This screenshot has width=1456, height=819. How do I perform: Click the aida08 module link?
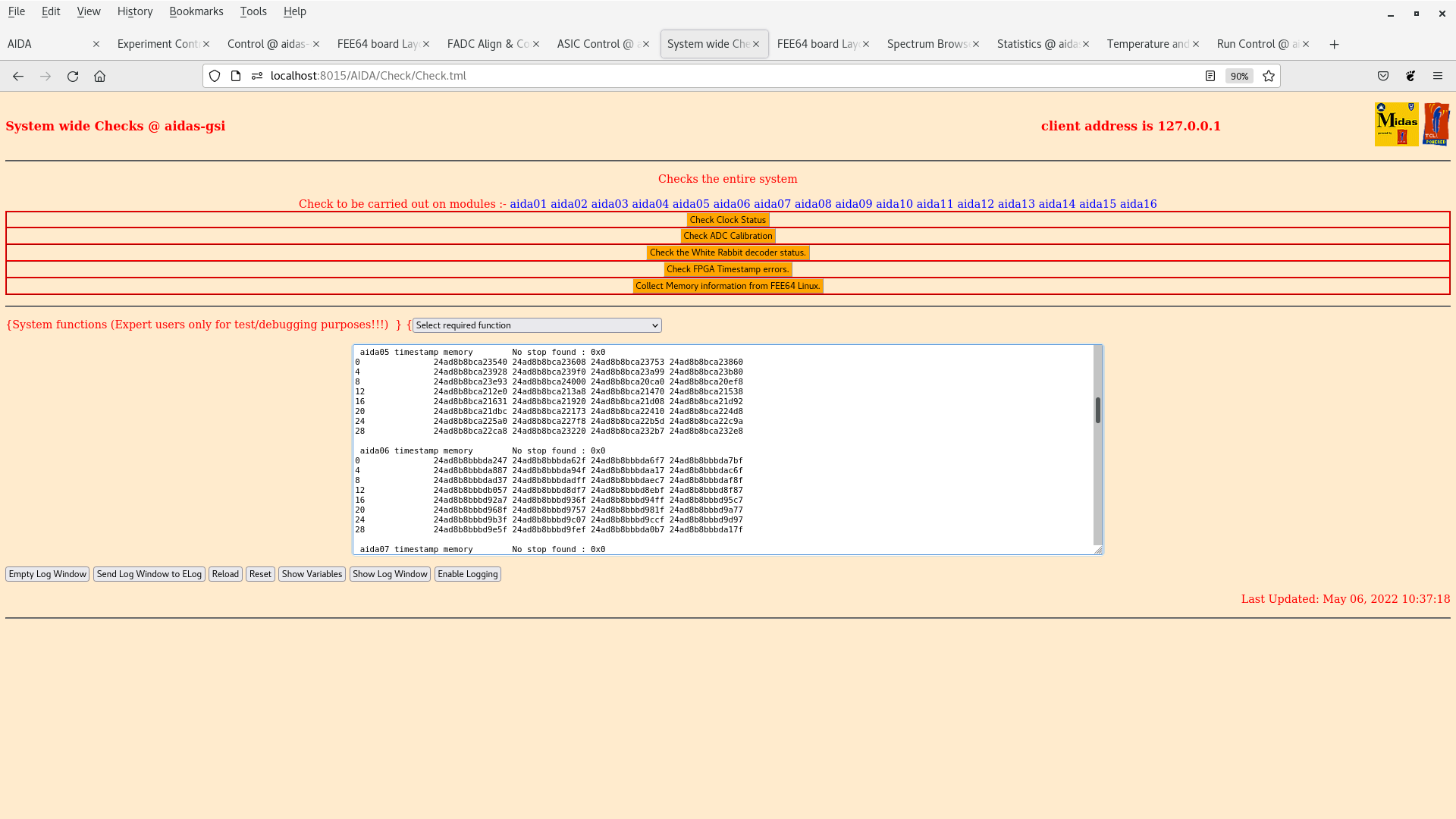point(813,204)
